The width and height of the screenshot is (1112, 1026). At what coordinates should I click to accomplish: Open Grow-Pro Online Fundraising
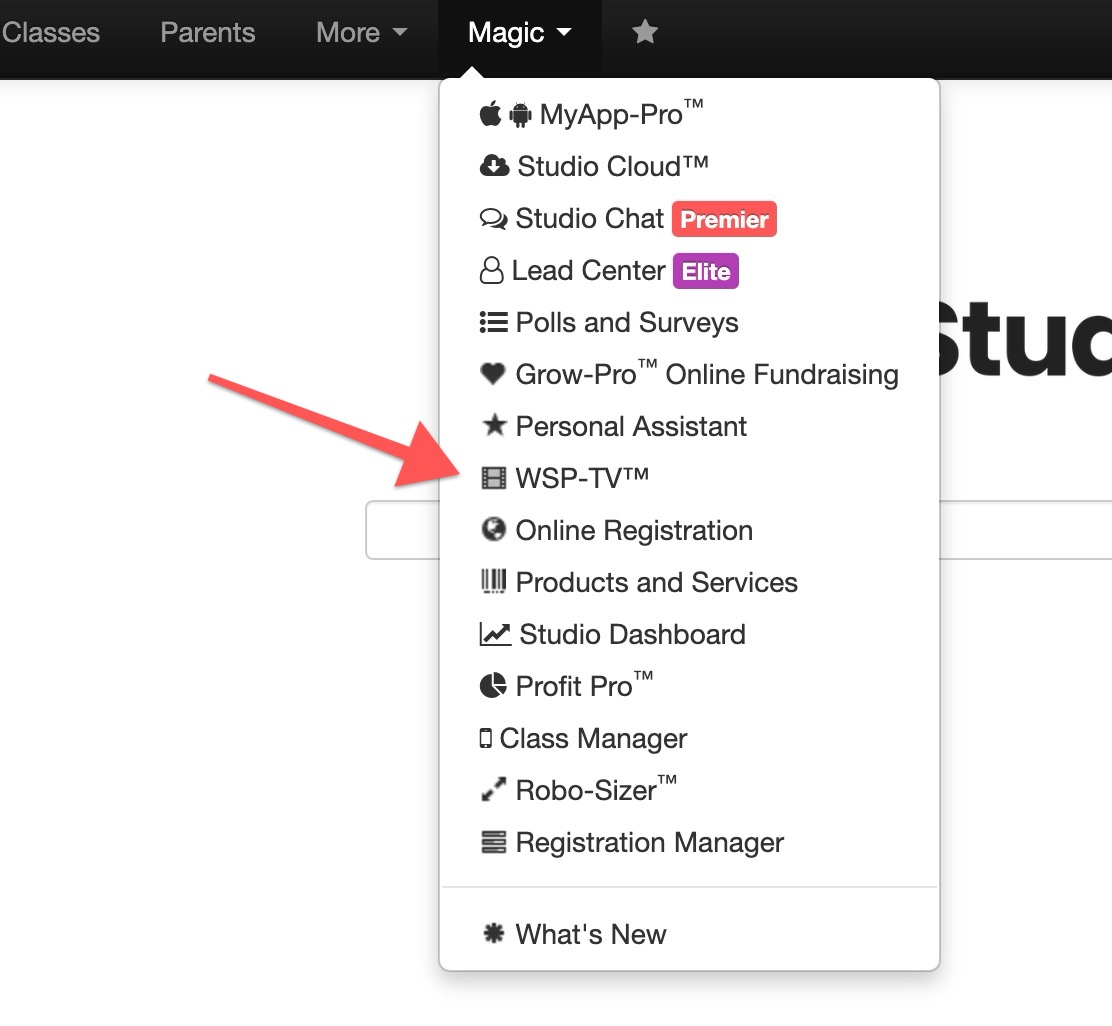coord(689,374)
